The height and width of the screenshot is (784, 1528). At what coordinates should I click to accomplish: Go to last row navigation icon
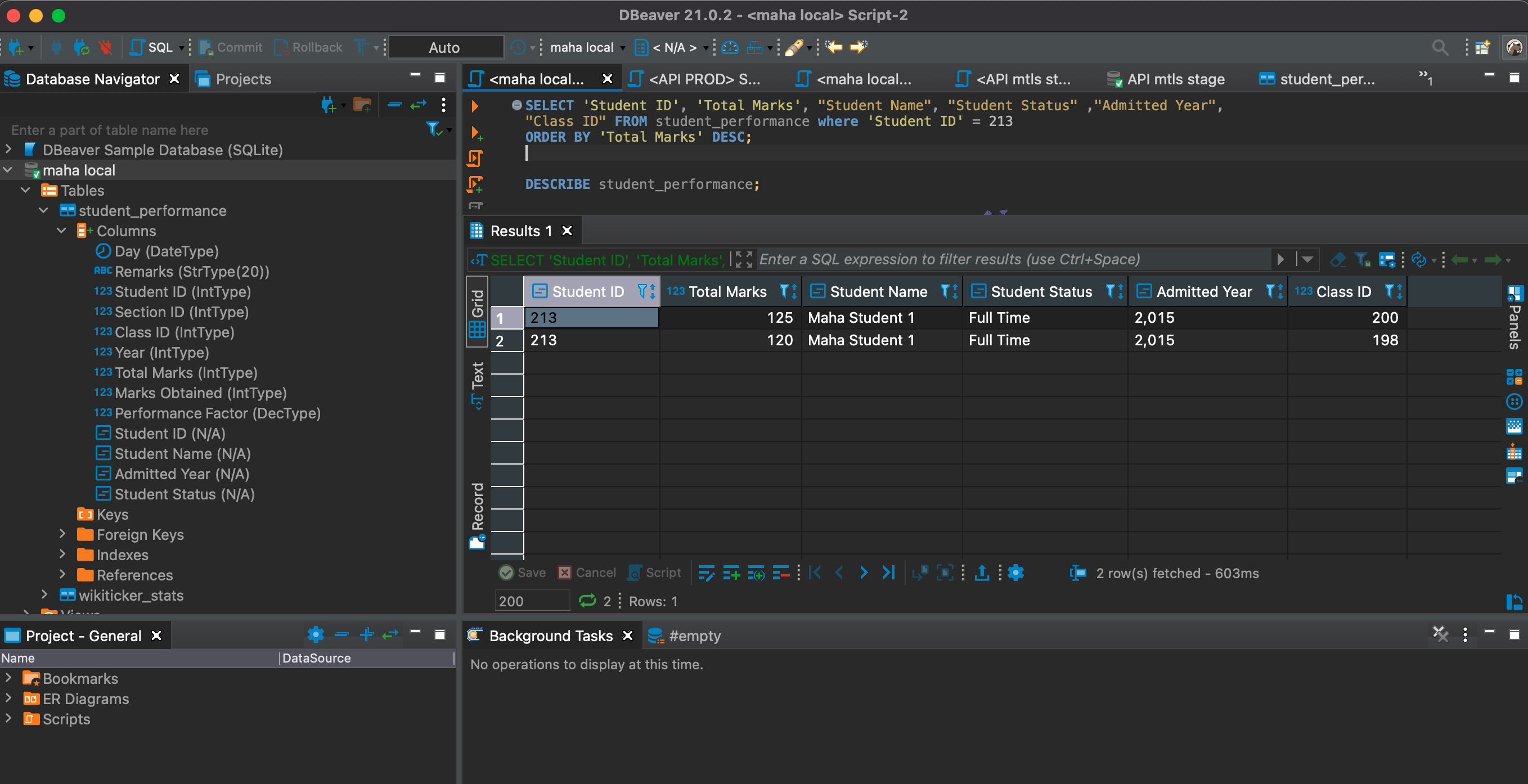pyautogui.click(x=888, y=573)
